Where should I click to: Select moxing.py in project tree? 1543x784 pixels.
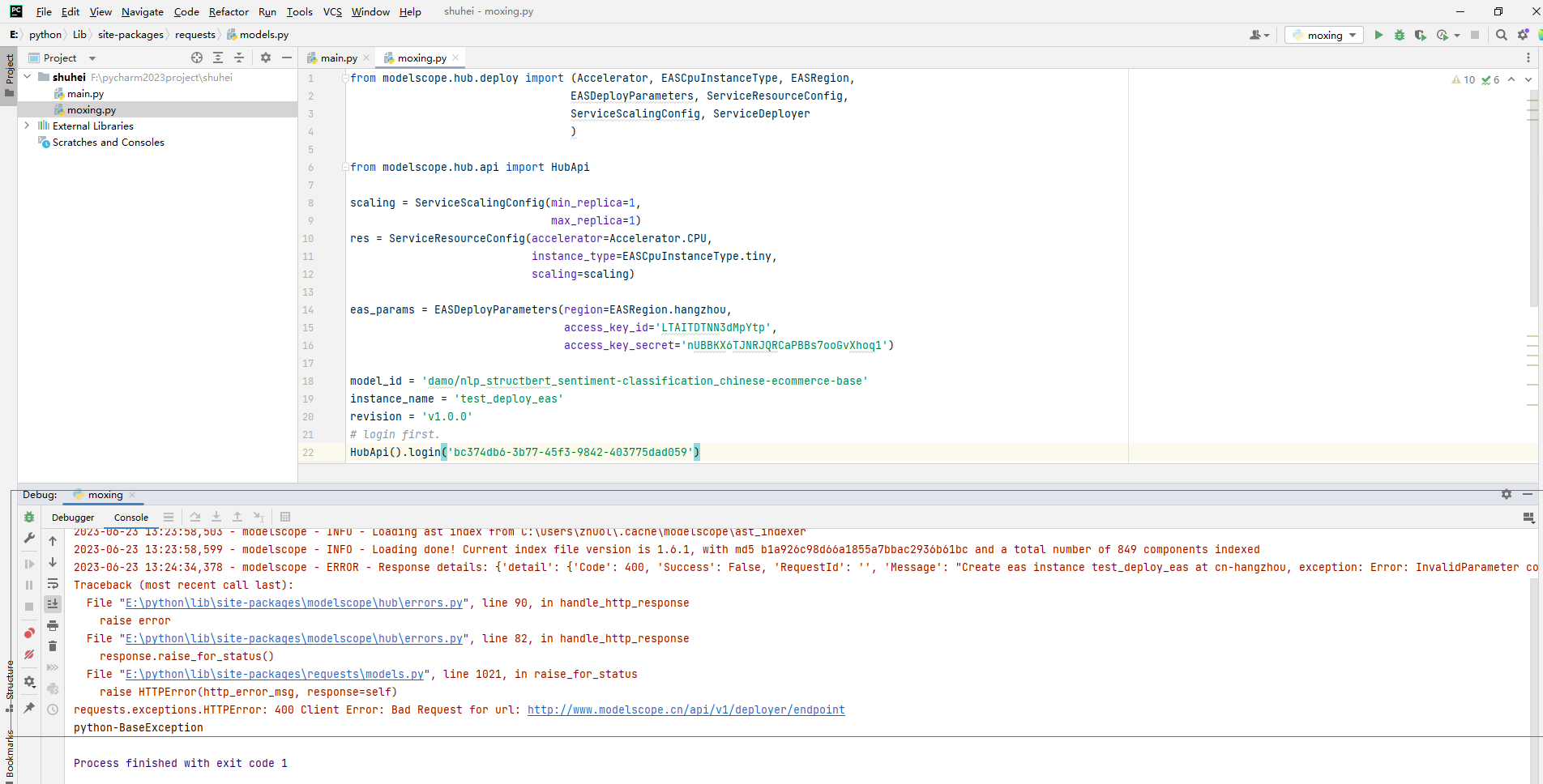(91, 109)
